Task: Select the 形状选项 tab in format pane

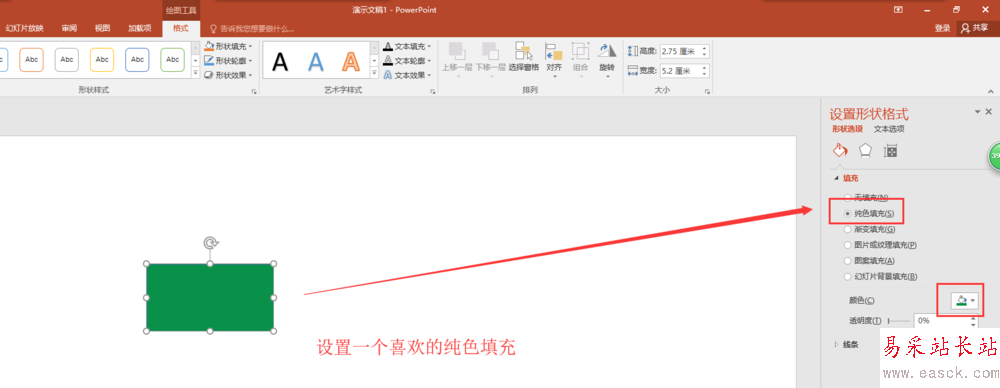Action: click(848, 129)
